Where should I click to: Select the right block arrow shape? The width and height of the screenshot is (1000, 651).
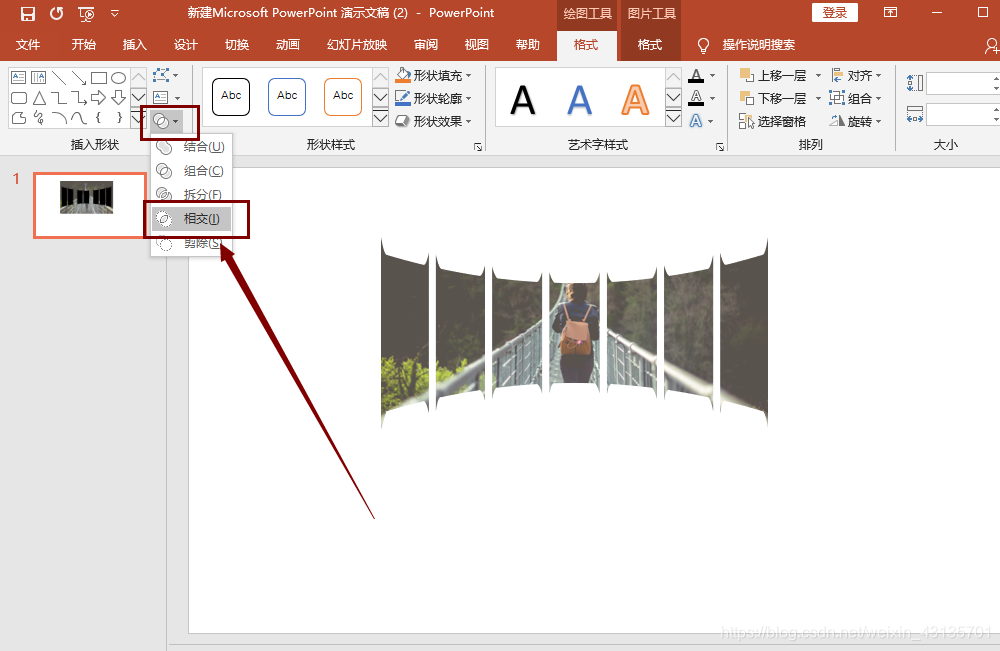[x=98, y=98]
